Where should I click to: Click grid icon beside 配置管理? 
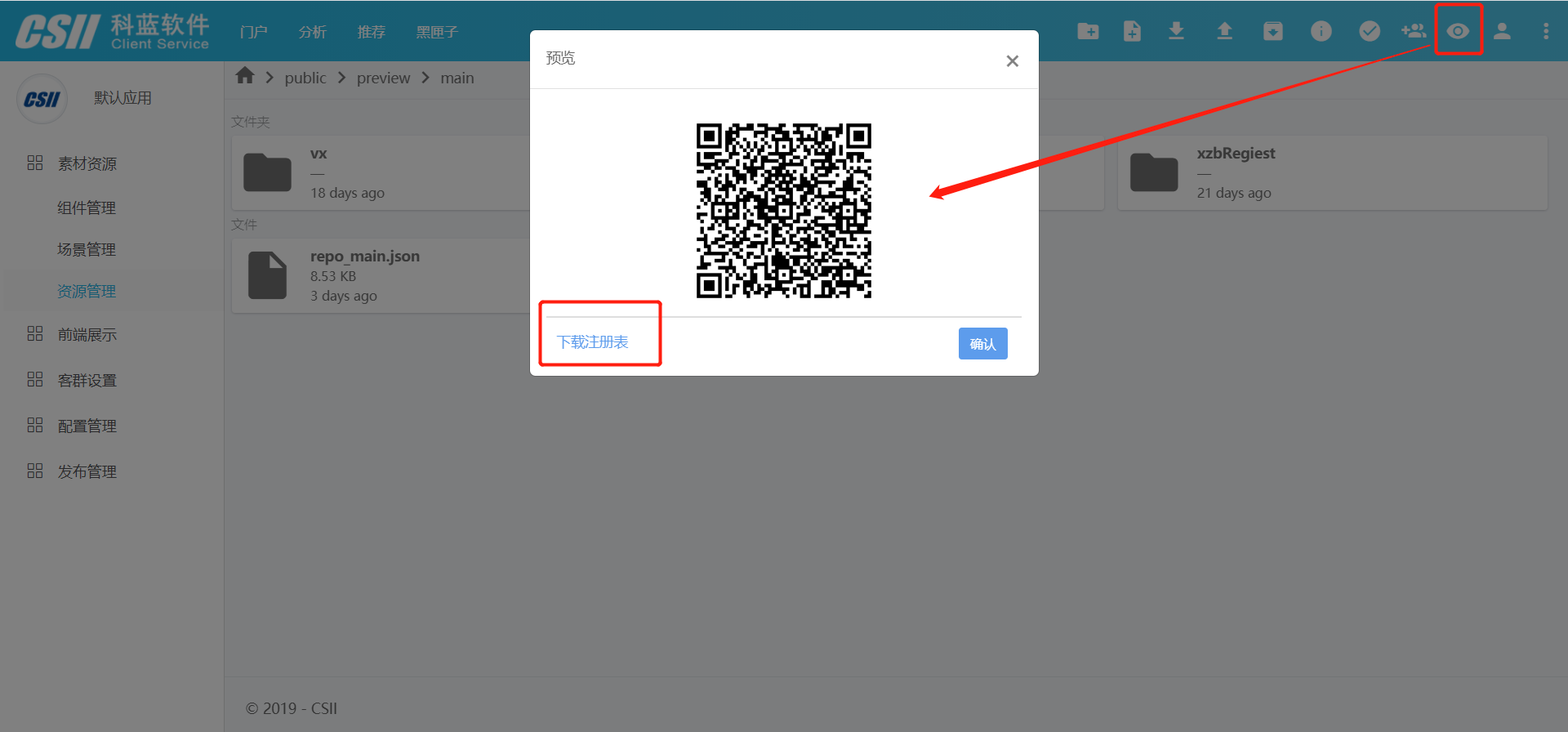(x=35, y=425)
